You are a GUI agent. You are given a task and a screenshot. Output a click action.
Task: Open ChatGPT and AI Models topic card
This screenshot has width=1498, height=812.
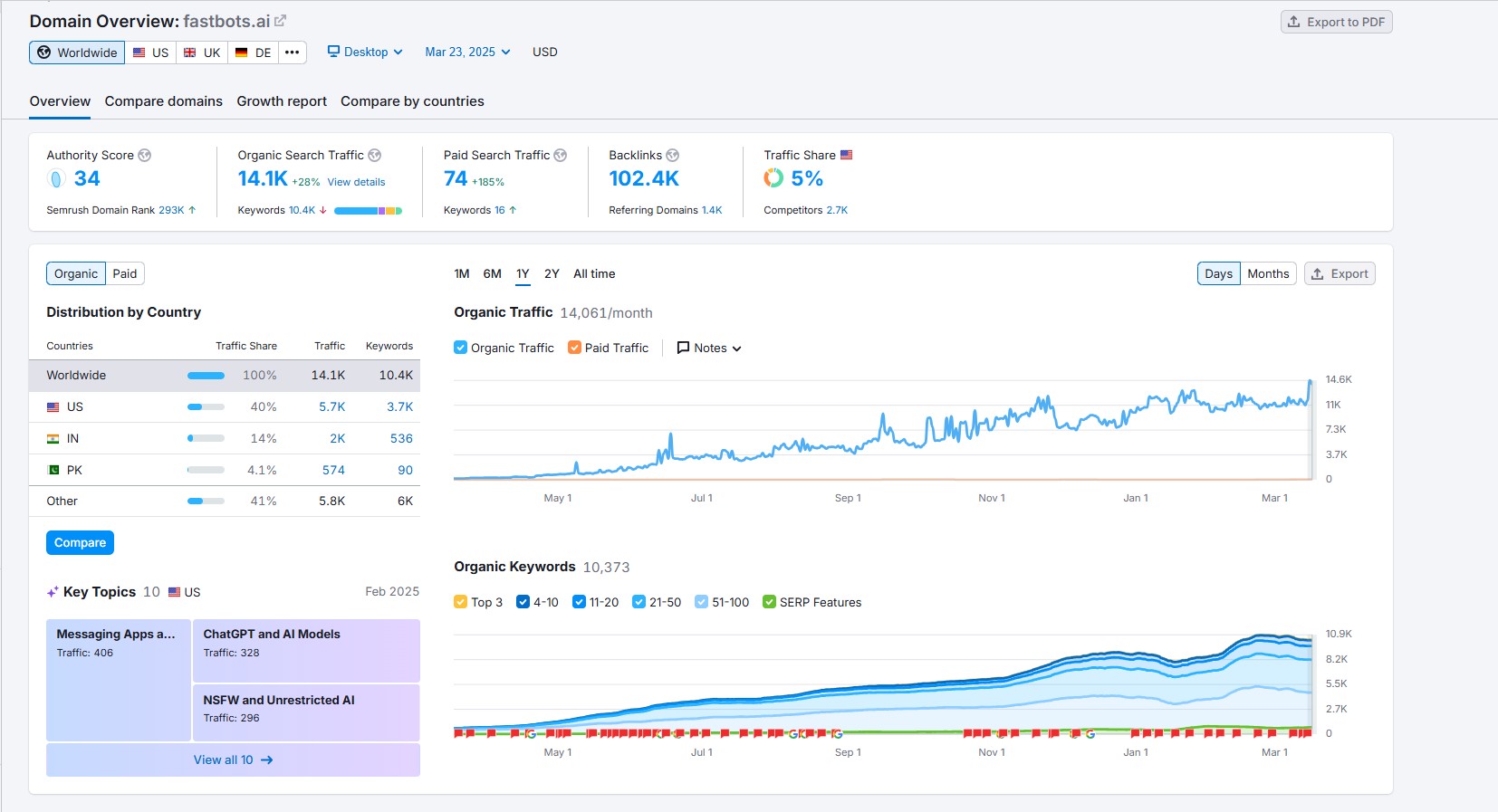click(306, 650)
